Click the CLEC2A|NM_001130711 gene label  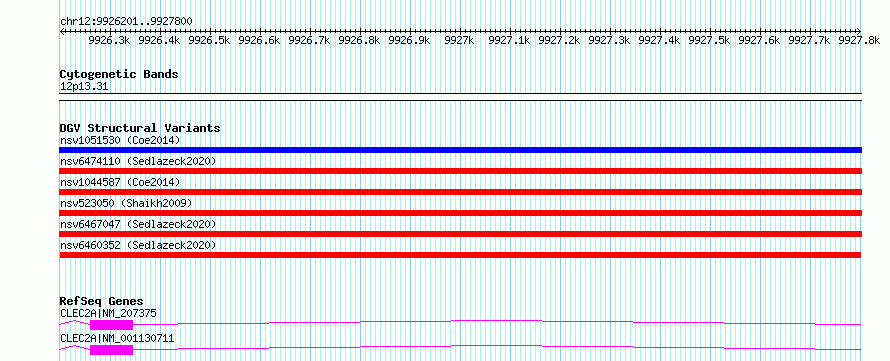117,339
